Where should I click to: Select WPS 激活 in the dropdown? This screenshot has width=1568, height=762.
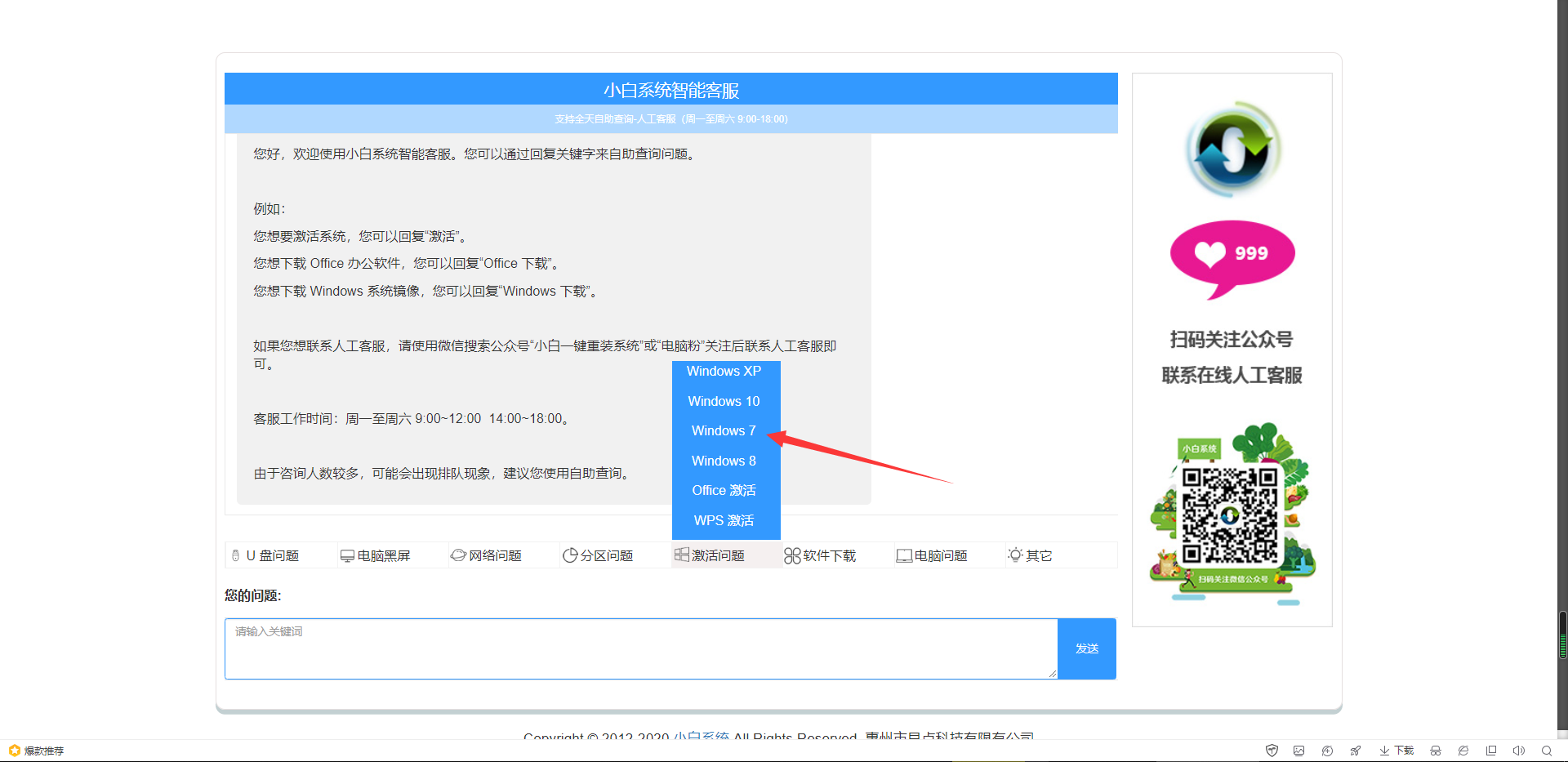(724, 520)
